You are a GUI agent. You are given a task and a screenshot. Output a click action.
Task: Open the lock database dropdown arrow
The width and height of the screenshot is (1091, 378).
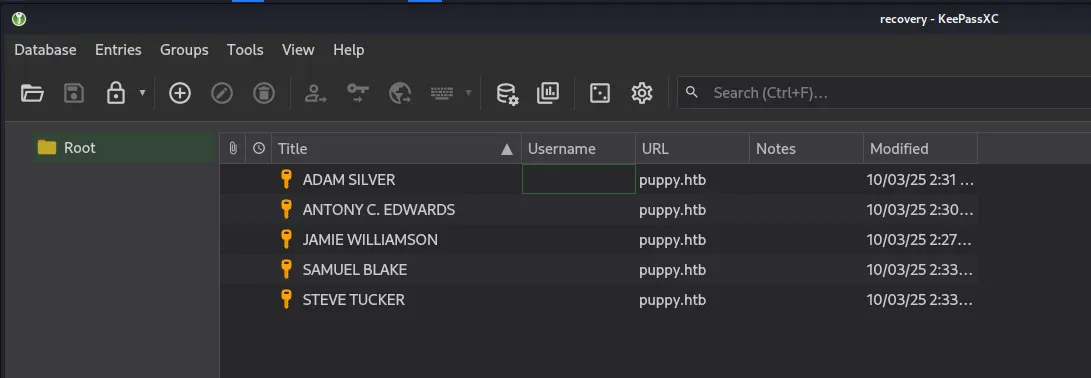(142, 93)
